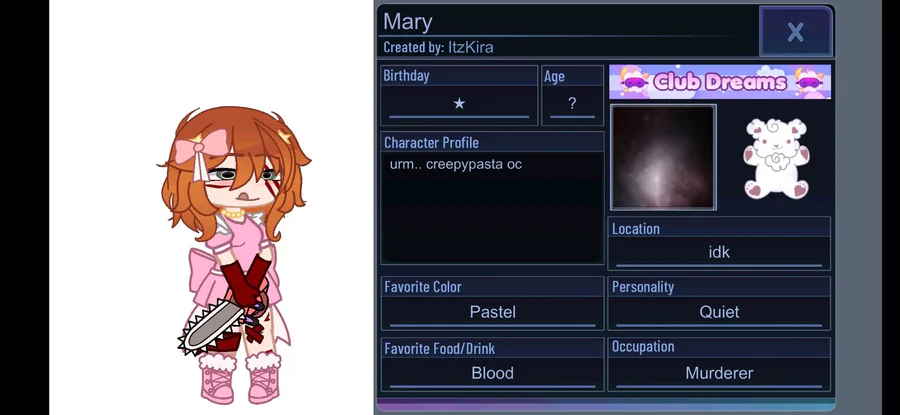Click the purple sheep on banner's right
The image size is (900, 415).
click(x=809, y=82)
